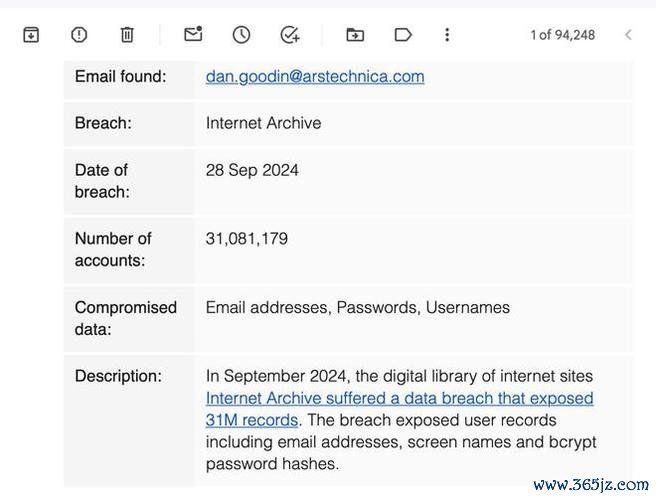Viewport: 656px width, 500px height.
Task: Open the Labels tag icon
Action: click(x=403, y=35)
